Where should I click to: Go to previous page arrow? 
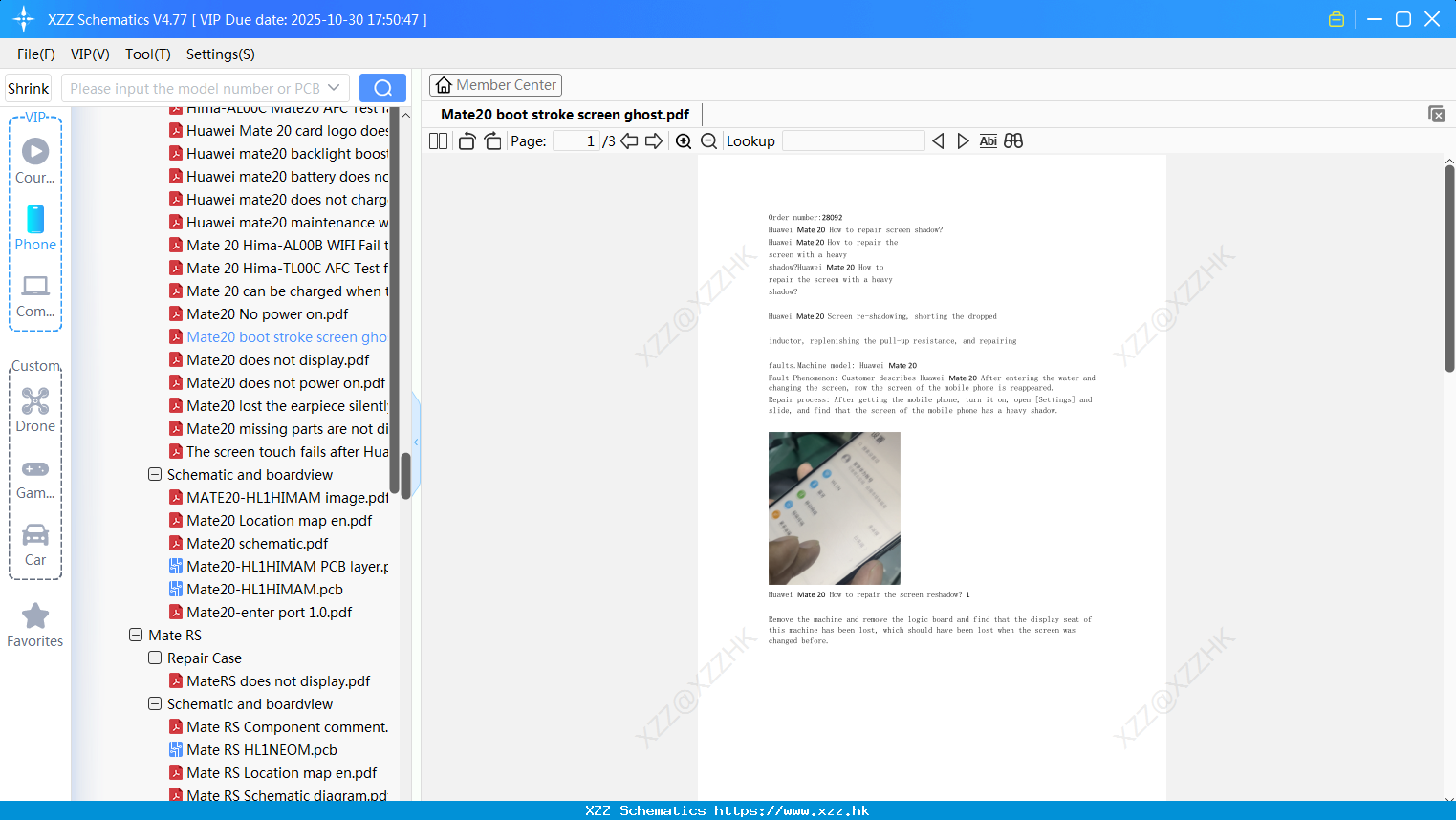tap(629, 140)
